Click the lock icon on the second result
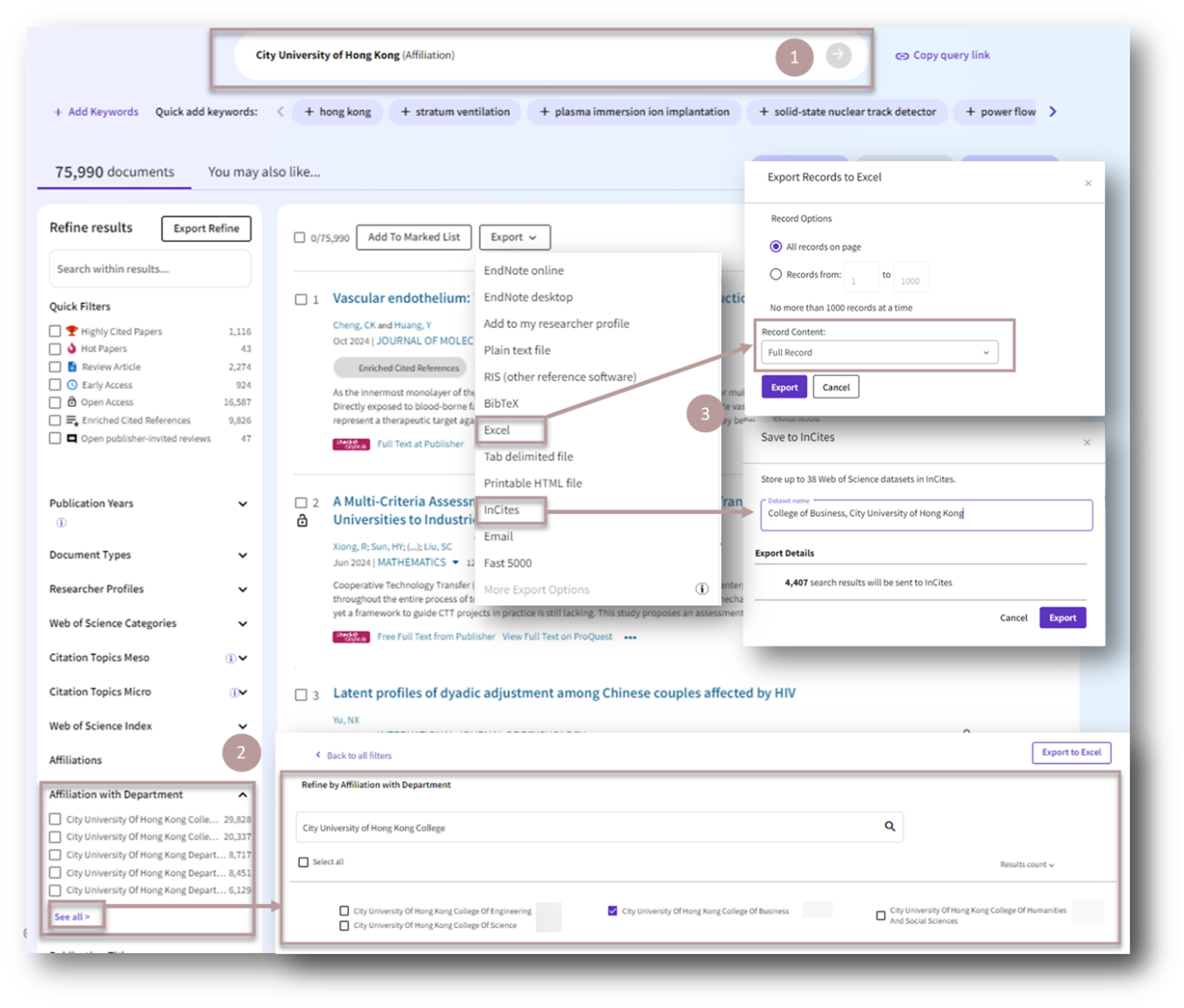 (303, 519)
